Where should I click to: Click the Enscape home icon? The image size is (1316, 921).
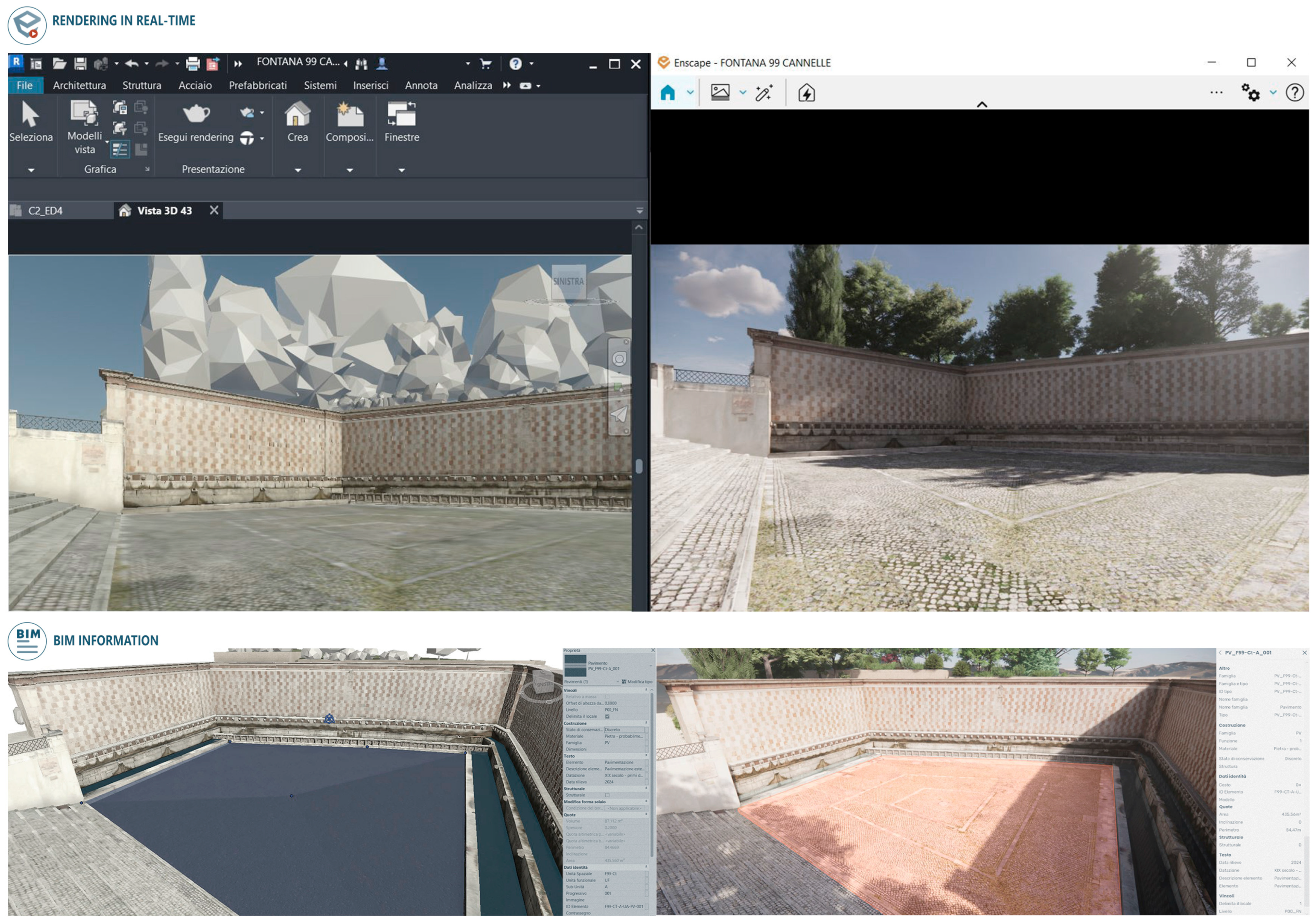pyautogui.click(x=668, y=93)
